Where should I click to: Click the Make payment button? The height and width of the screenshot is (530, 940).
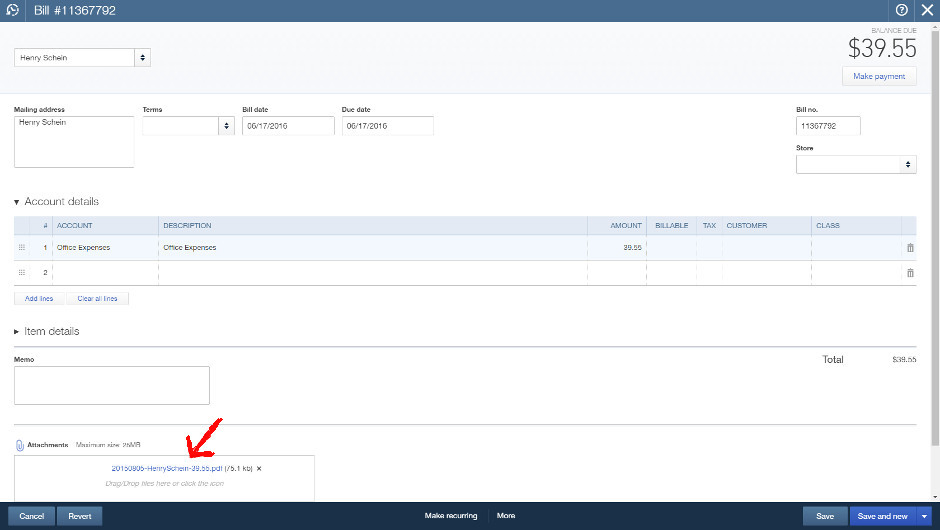tap(879, 76)
